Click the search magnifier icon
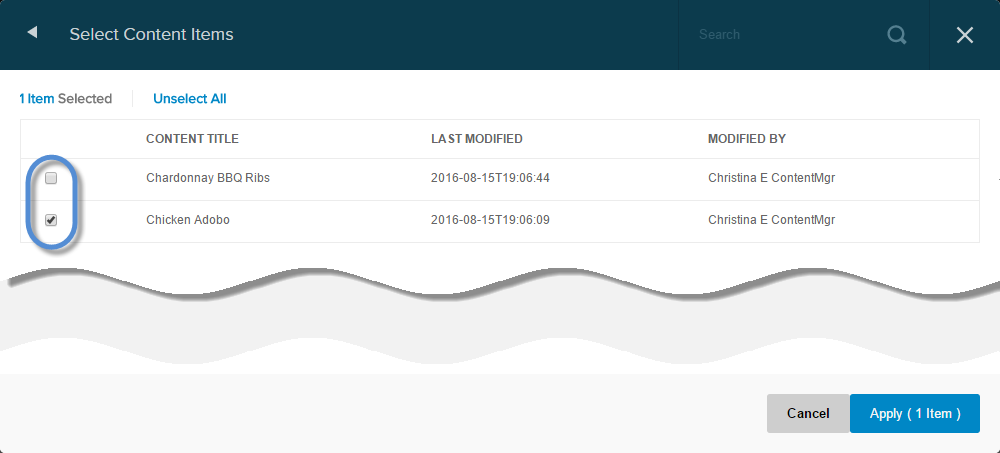This screenshot has width=1000, height=453. pos(897,34)
